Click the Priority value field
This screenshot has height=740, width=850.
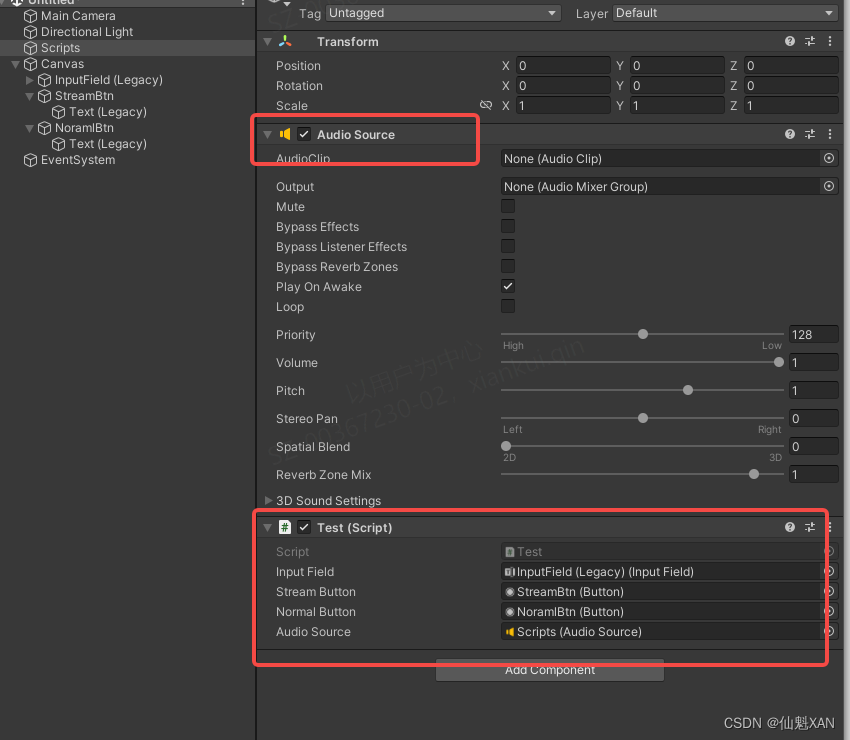tap(814, 334)
